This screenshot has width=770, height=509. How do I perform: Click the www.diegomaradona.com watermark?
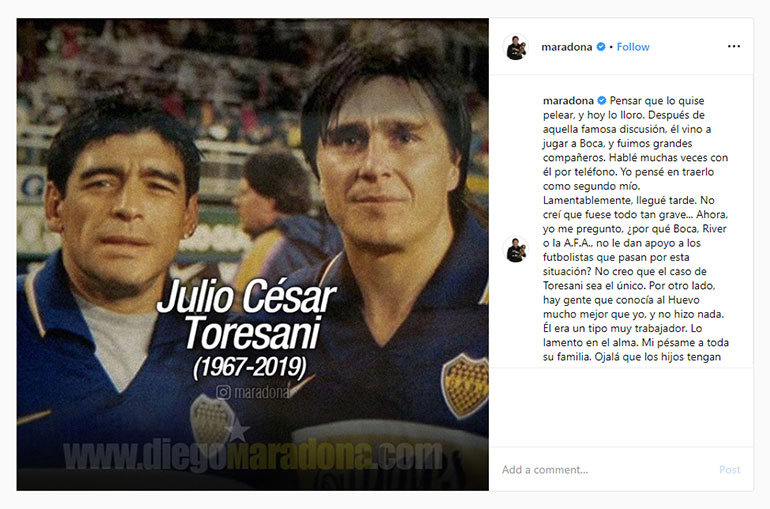click(253, 456)
